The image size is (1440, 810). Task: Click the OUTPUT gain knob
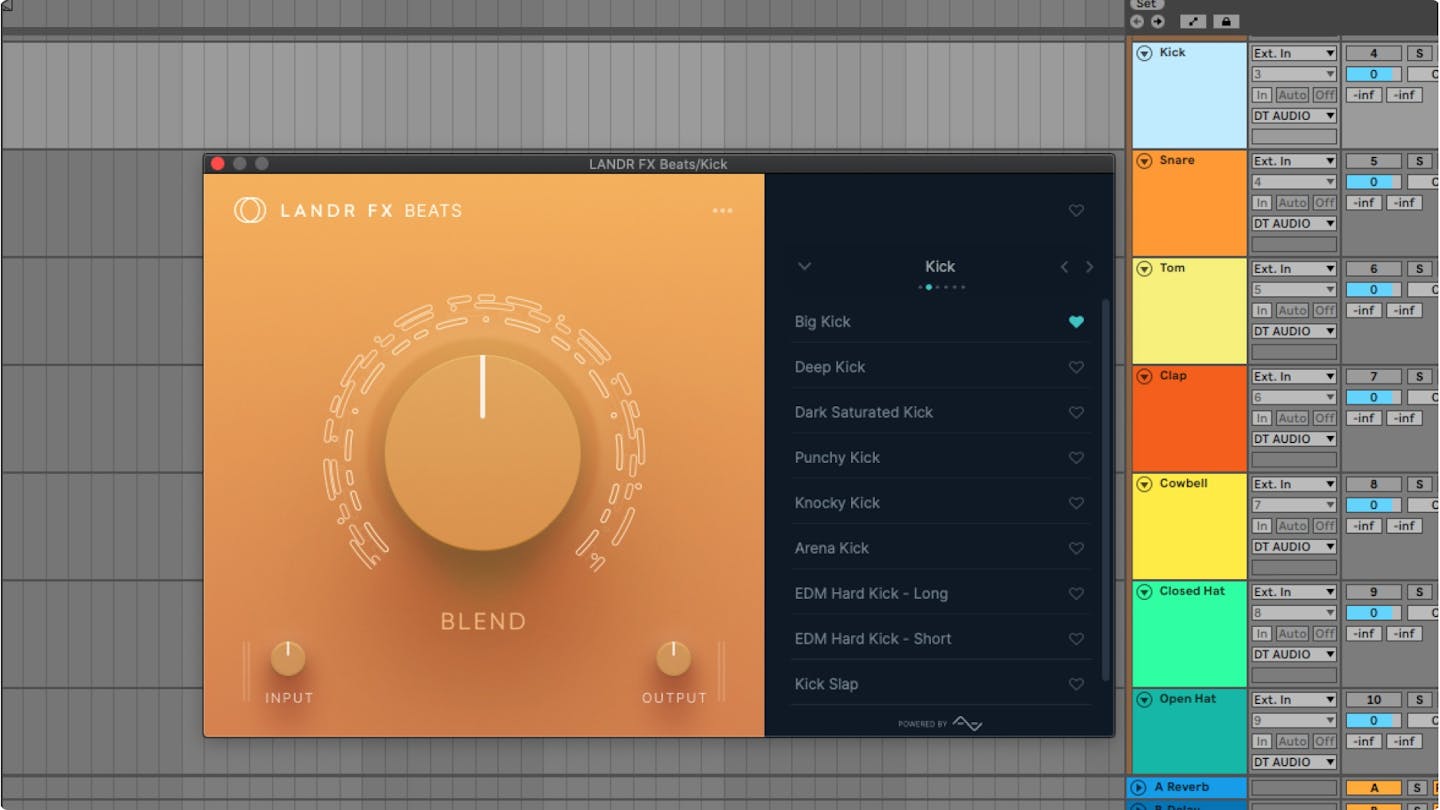[x=674, y=659]
